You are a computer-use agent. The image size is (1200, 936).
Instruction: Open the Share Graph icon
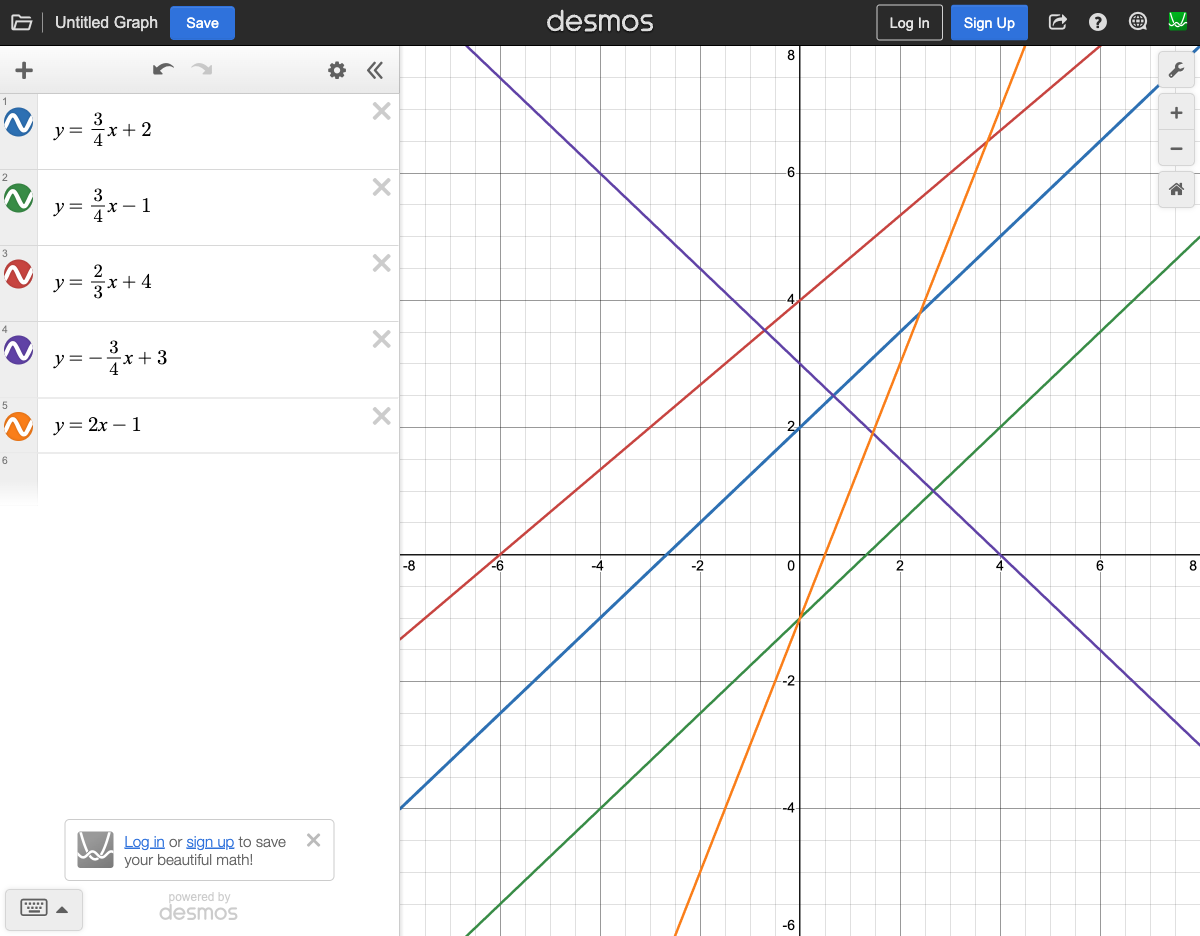click(1057, 22)
